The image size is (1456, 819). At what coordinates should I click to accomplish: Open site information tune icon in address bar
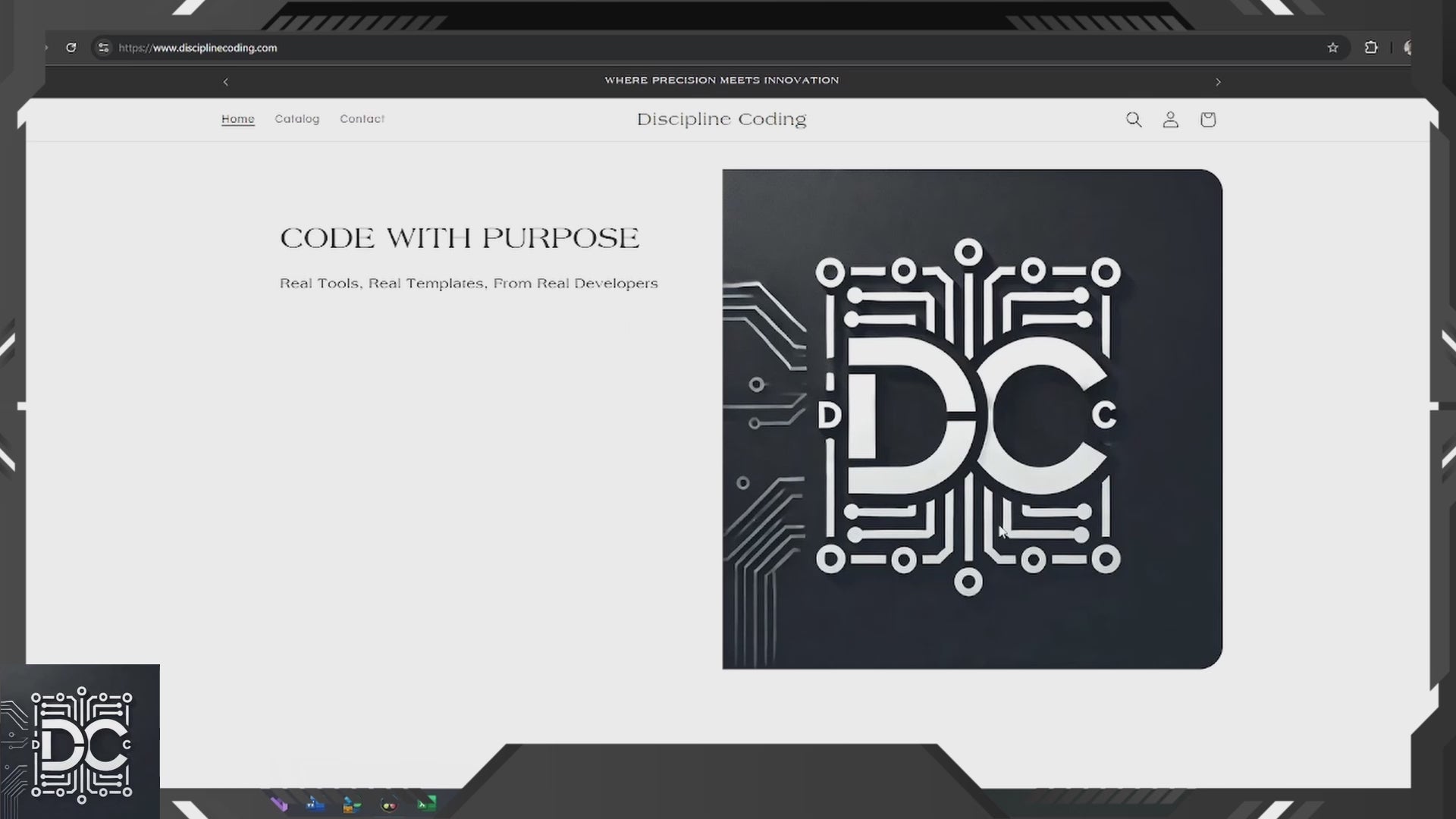point(104,48)
